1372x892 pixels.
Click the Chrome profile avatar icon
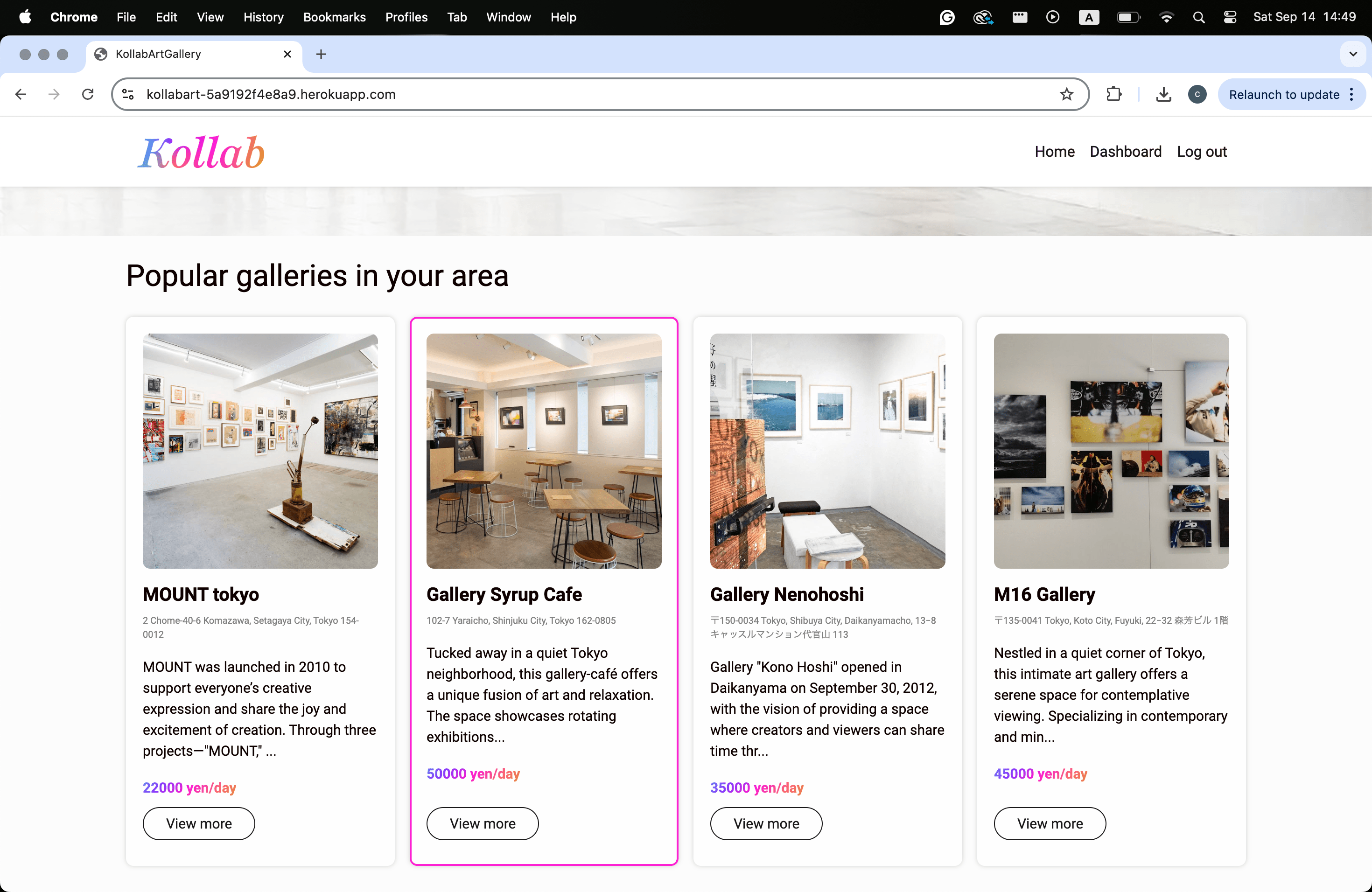coord(1197,95)
